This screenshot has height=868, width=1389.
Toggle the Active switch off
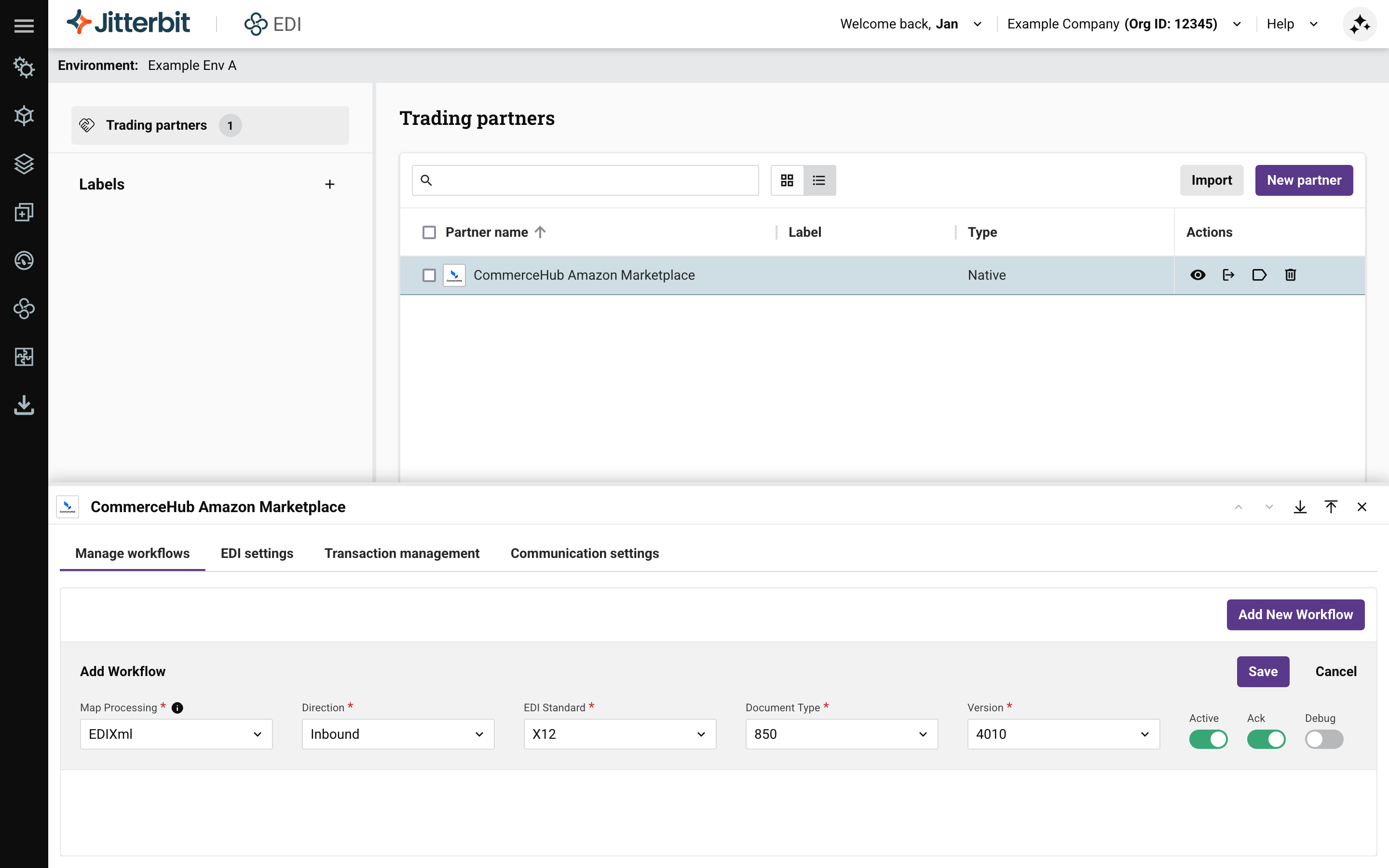1208,739
